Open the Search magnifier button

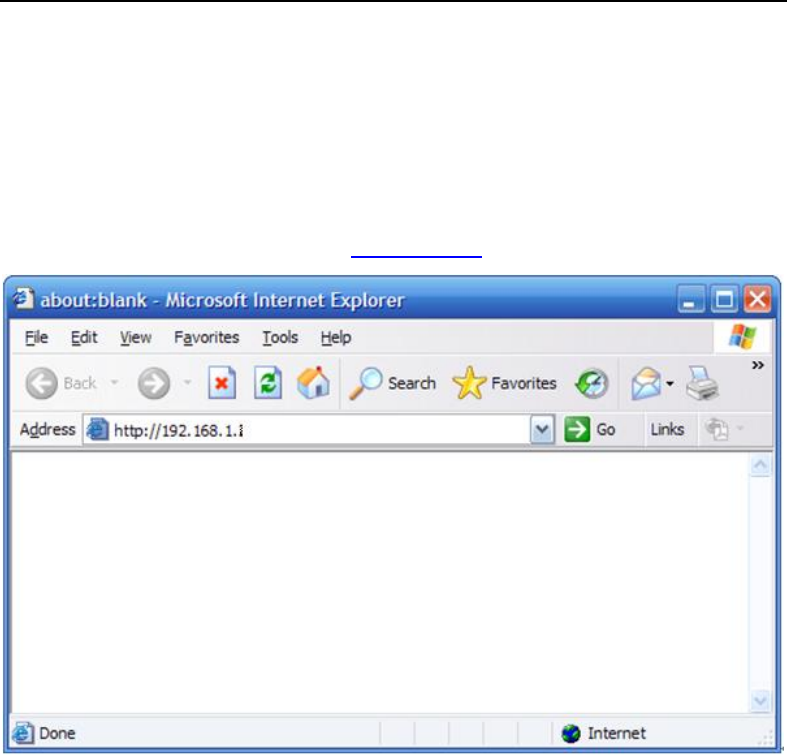tap(392, 384)
